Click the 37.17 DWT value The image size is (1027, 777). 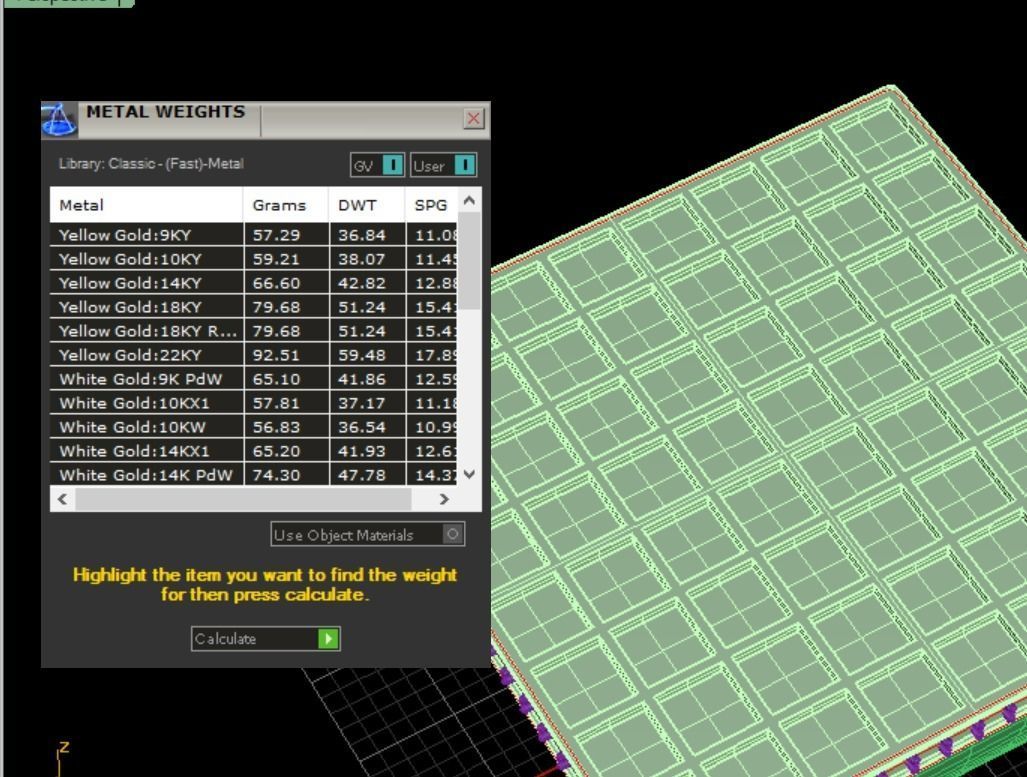(x=362, y=403)
